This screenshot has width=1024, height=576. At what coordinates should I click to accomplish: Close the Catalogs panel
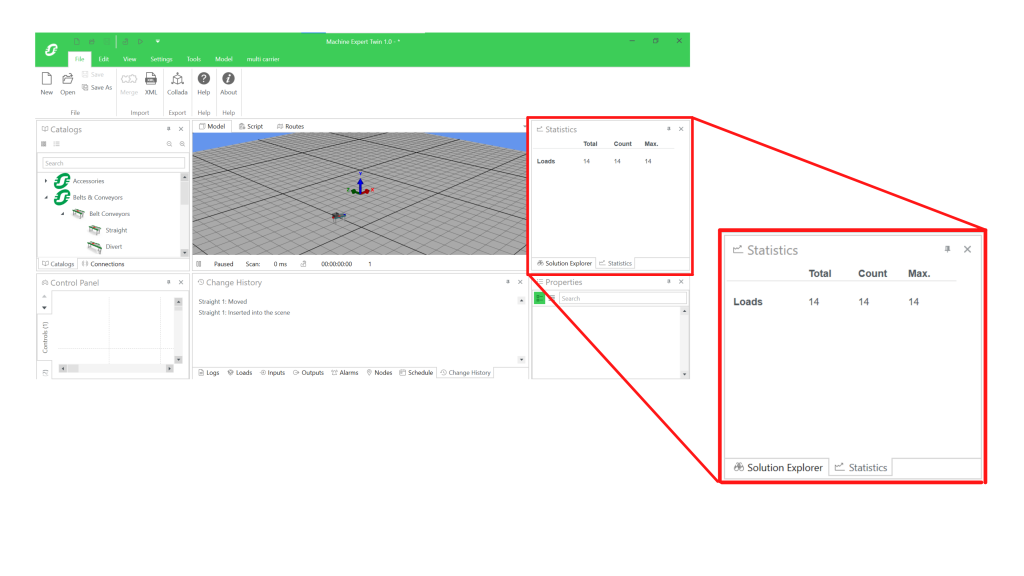(181, 129)
